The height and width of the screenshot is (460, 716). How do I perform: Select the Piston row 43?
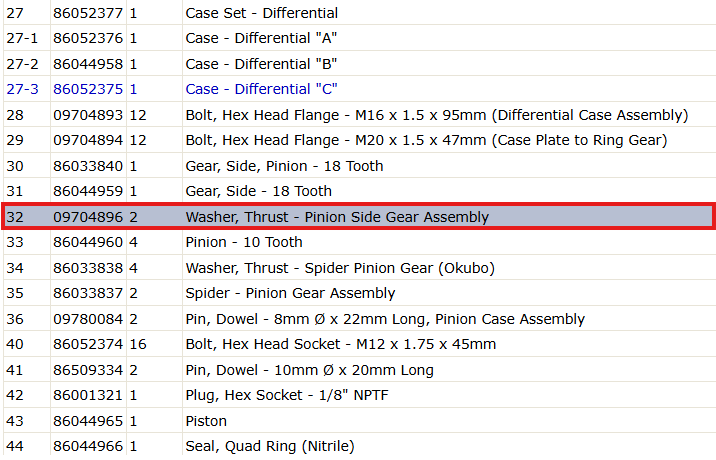click(x=360, y=421)
